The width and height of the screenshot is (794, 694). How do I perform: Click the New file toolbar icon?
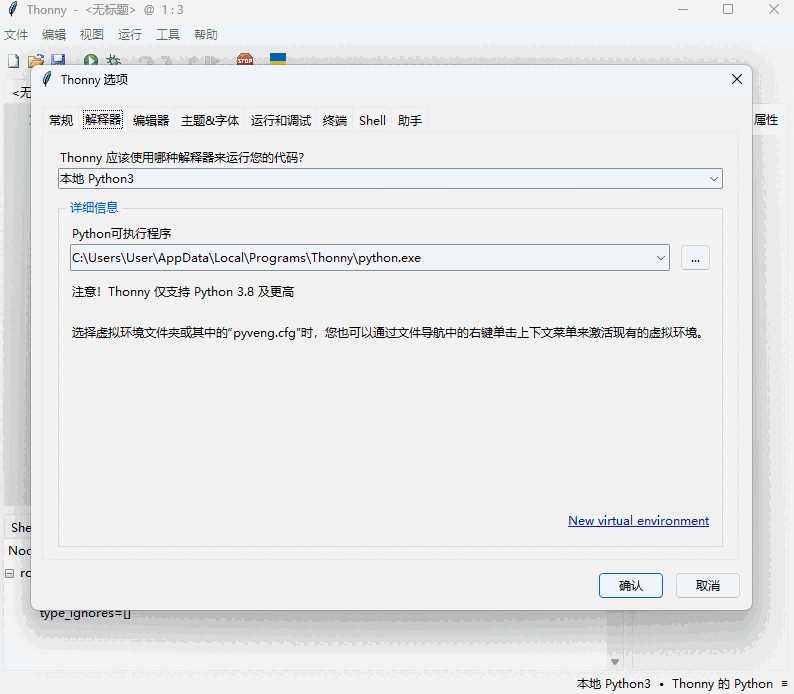point(14,61)
